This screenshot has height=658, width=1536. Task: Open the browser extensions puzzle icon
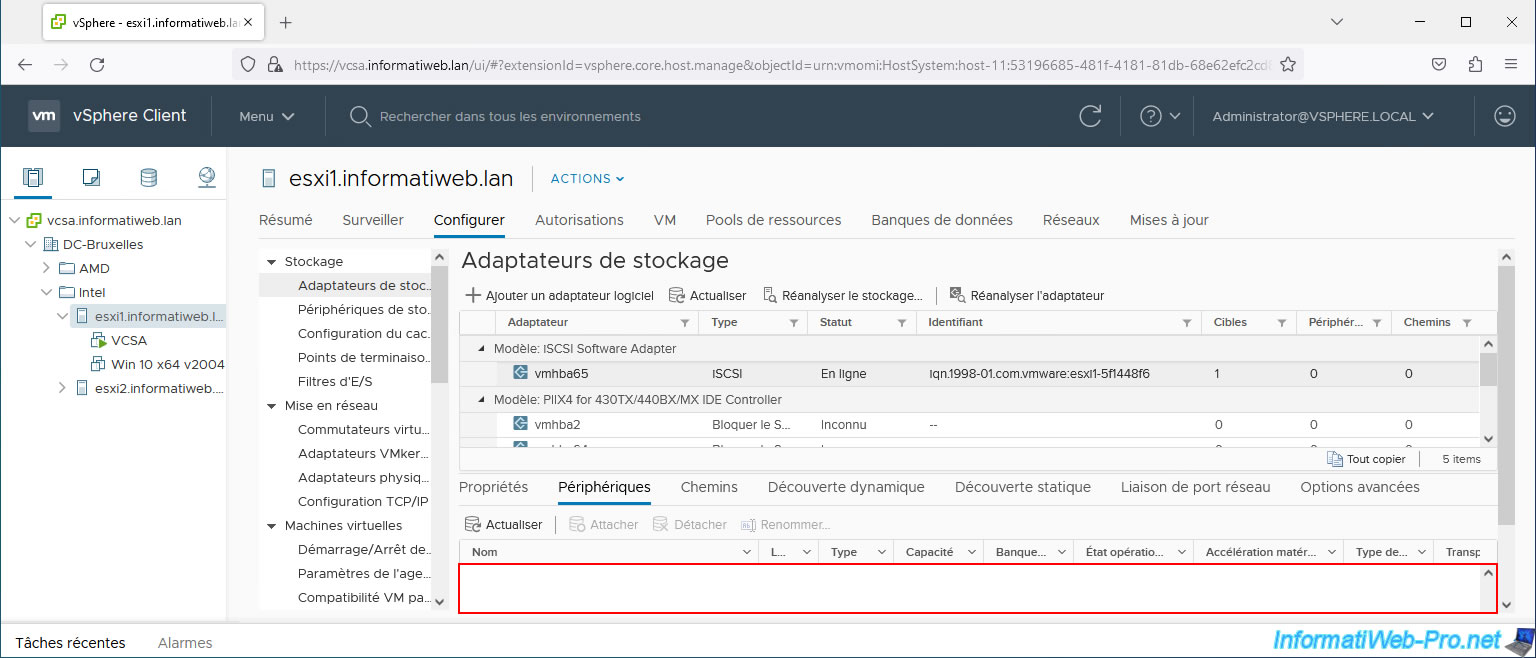pyautogui.click(x=1475, y=64)
